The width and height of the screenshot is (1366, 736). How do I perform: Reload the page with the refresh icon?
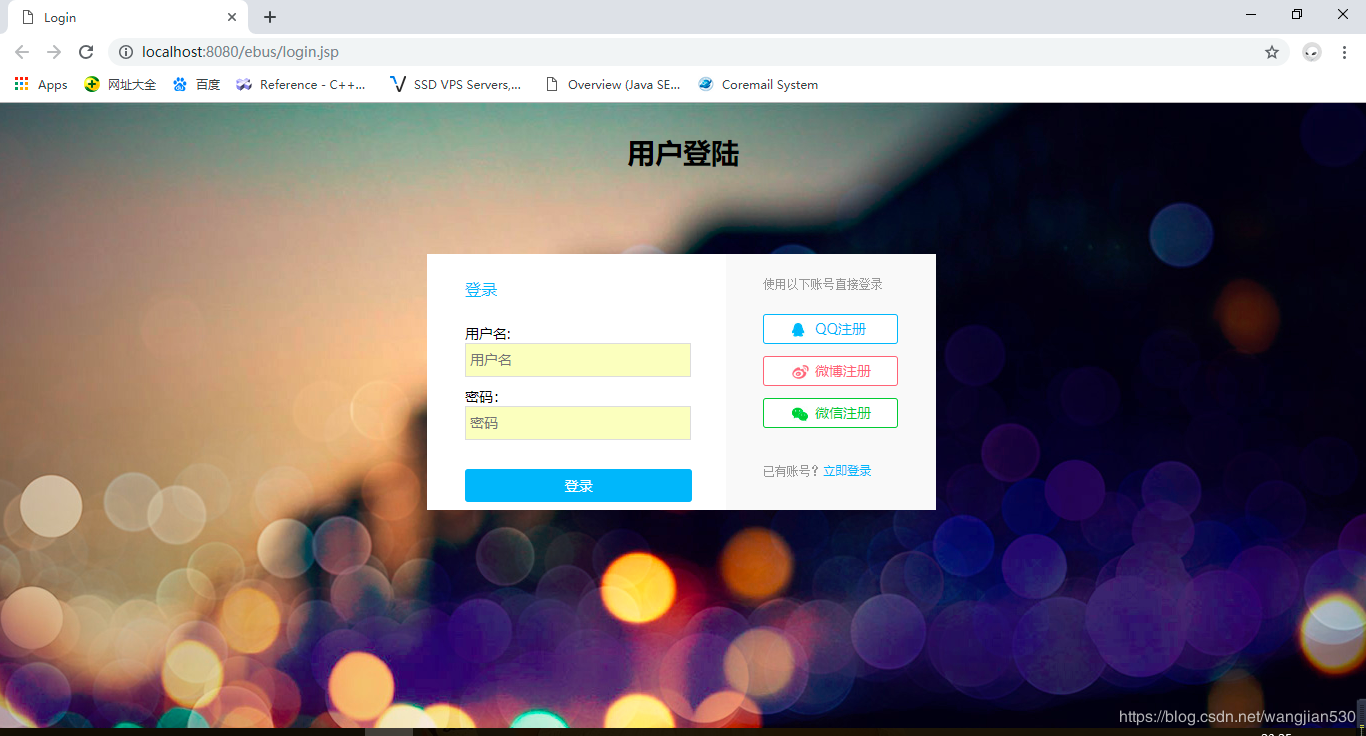click(85, 52)
